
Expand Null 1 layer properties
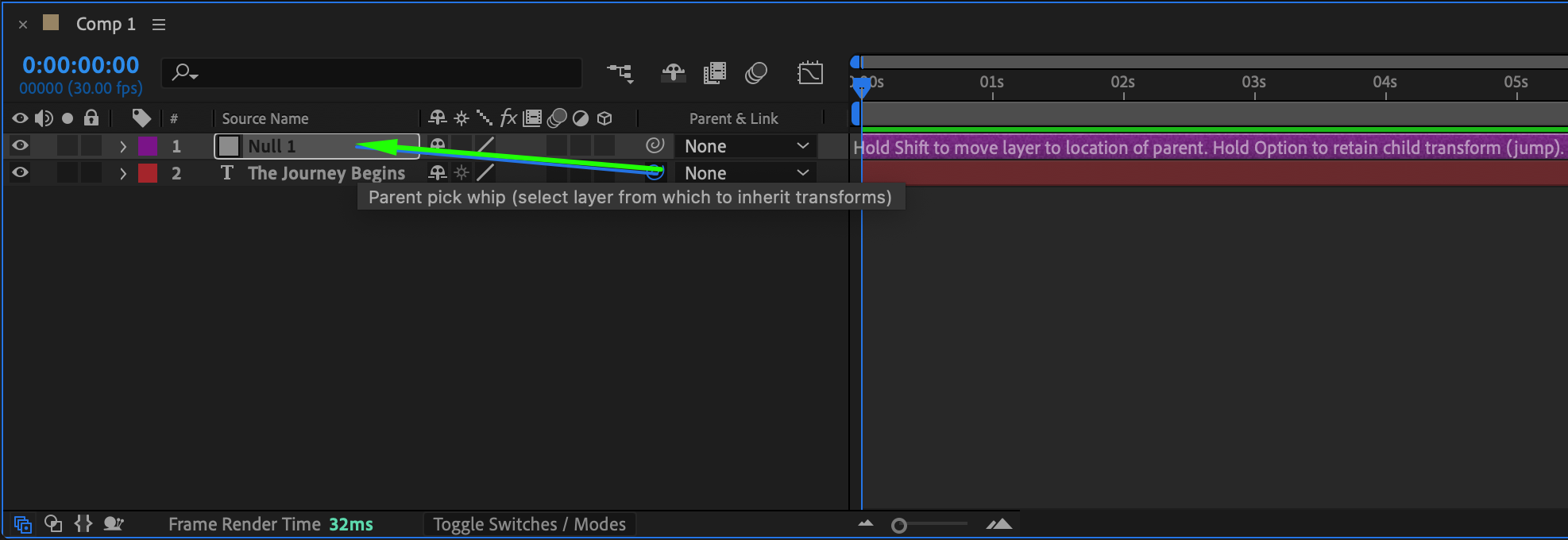123,146
